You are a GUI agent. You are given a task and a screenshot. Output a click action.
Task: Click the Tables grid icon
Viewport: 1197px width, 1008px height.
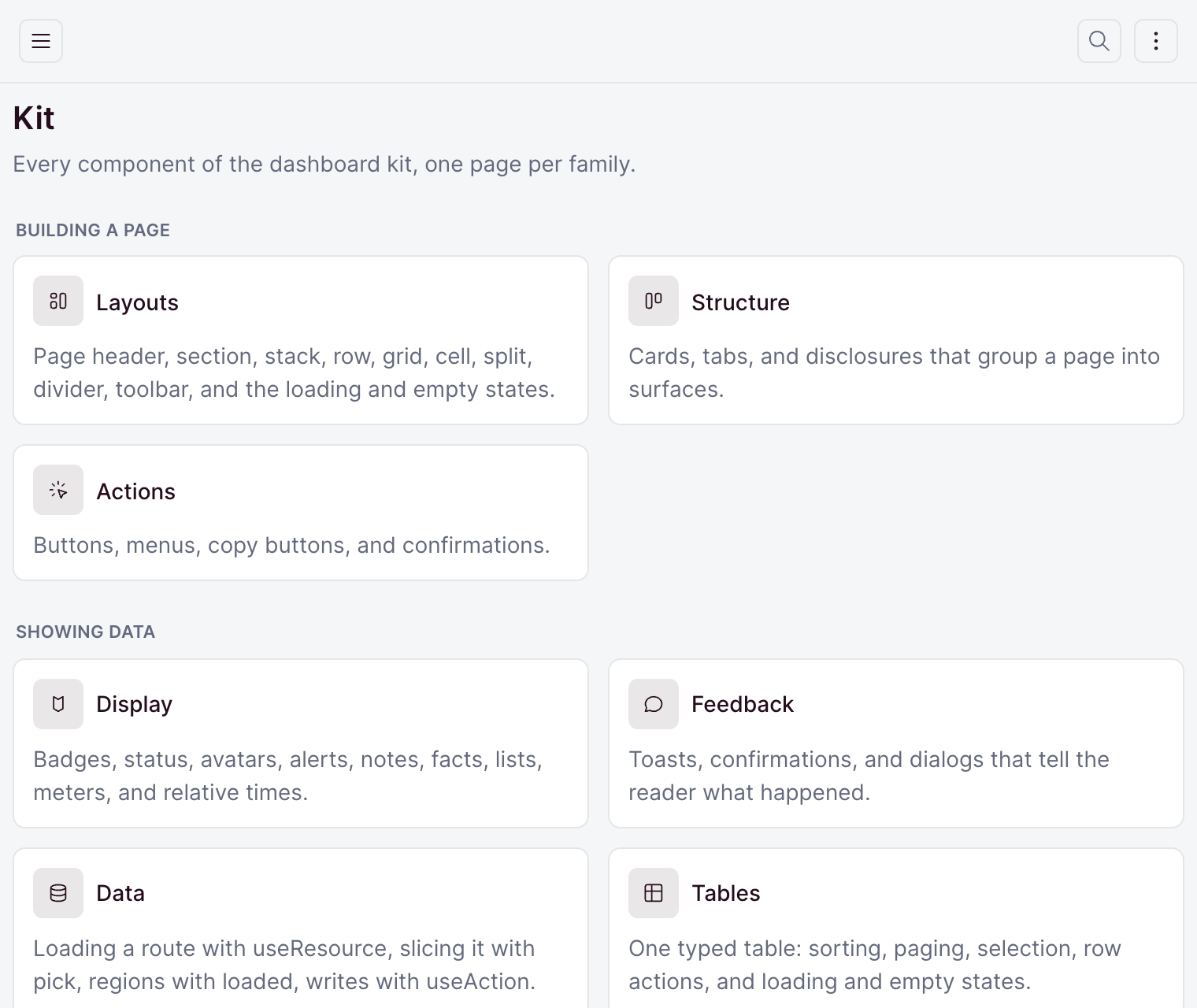point(654,893)
